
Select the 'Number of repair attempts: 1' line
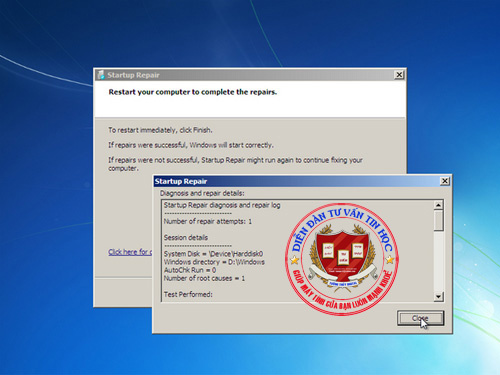208,221
